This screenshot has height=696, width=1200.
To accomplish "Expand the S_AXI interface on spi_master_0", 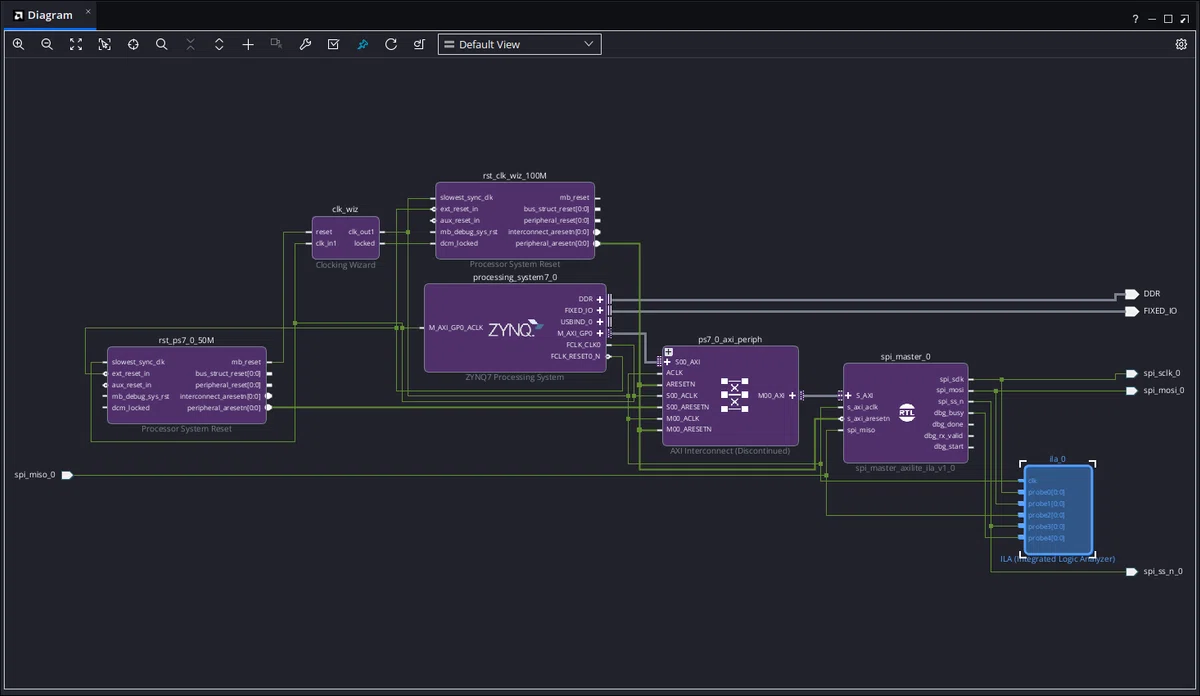I will (x=849, y=395).
